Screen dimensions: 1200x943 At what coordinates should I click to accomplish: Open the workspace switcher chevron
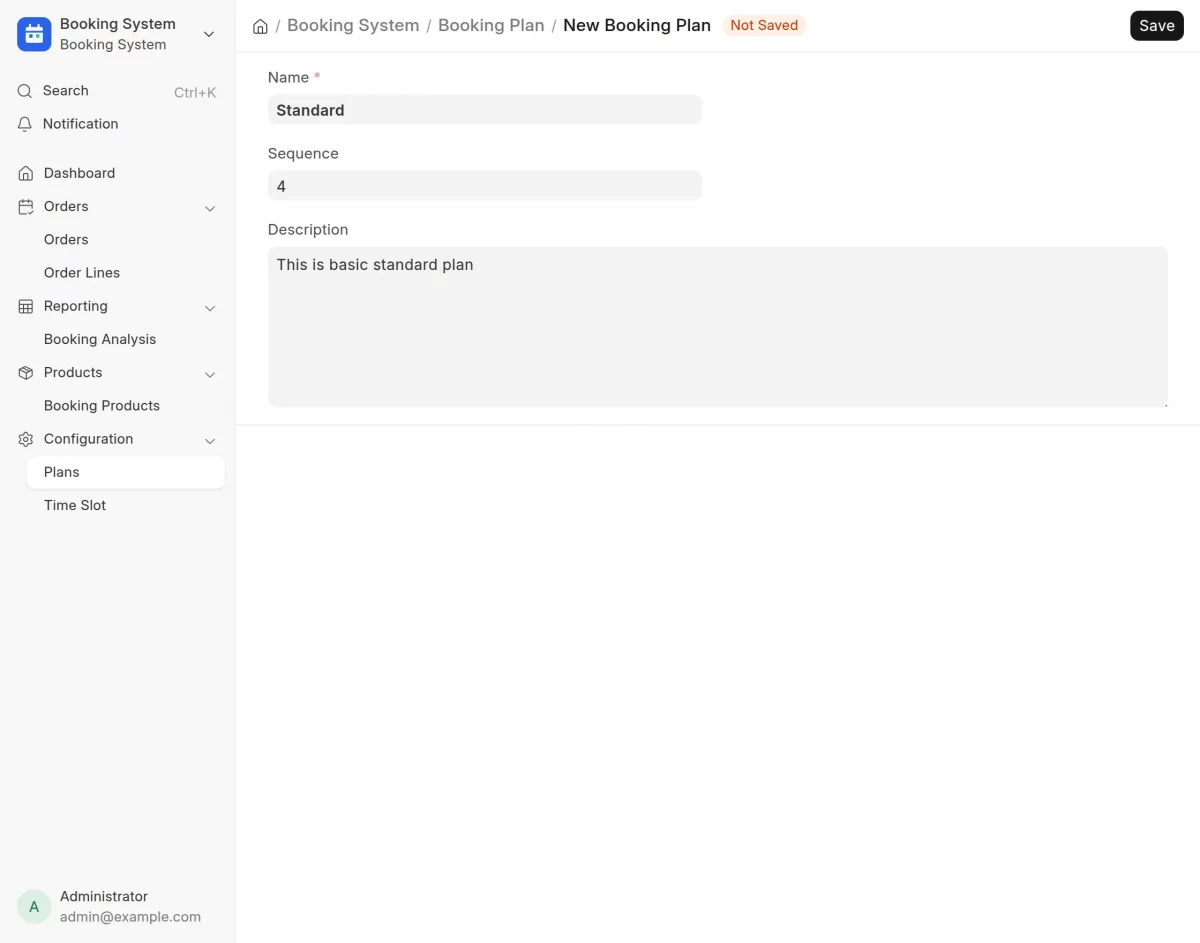[209, 34]
